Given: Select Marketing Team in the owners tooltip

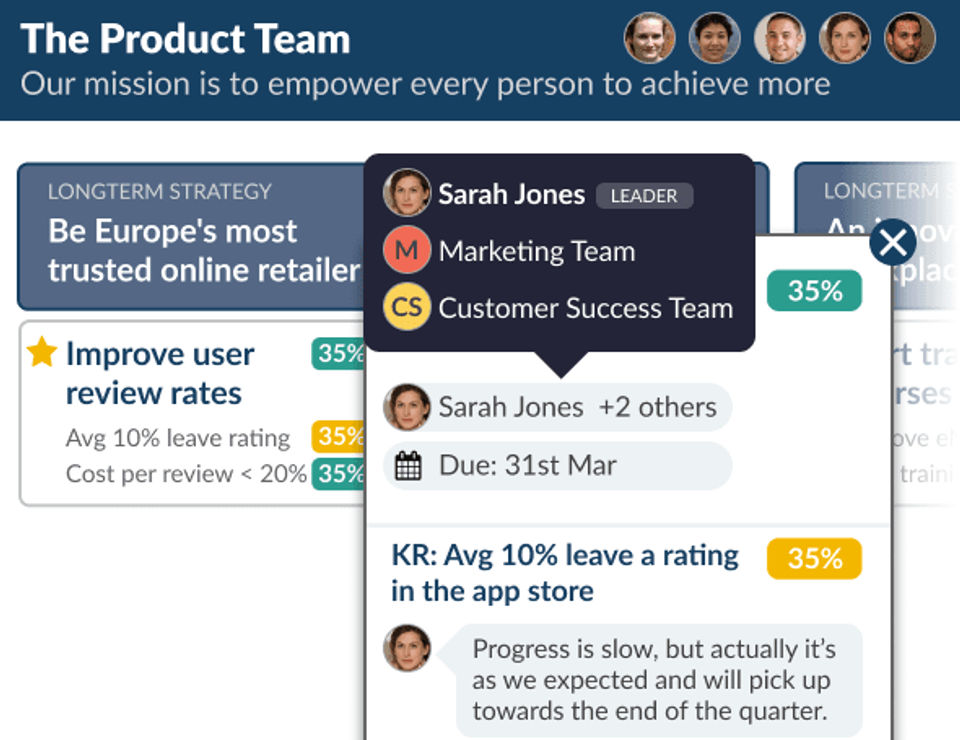Looking at the screenshot, I should pyautogui.click(x=536, y=251).
